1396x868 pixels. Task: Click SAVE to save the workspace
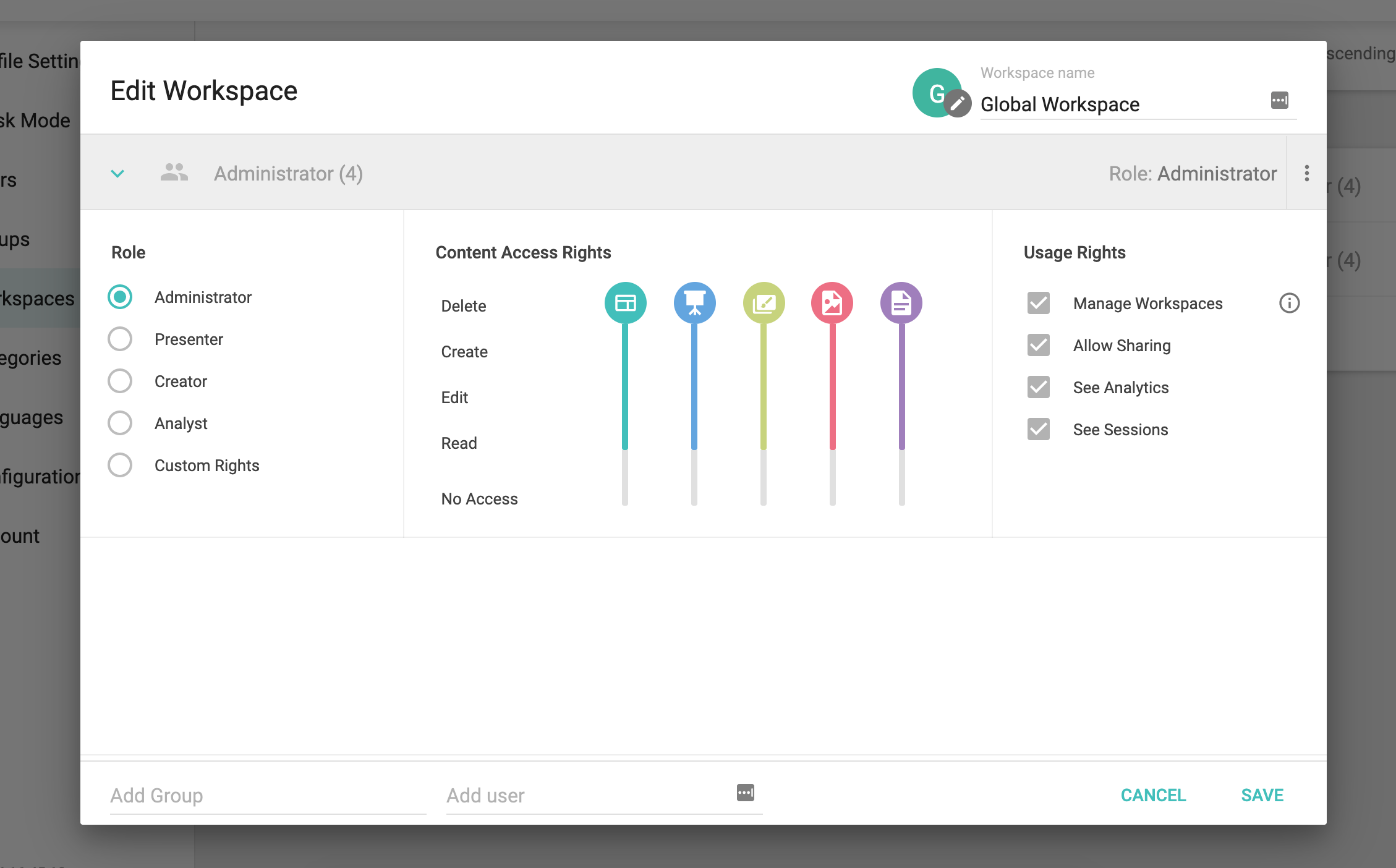pos(1262,795)
